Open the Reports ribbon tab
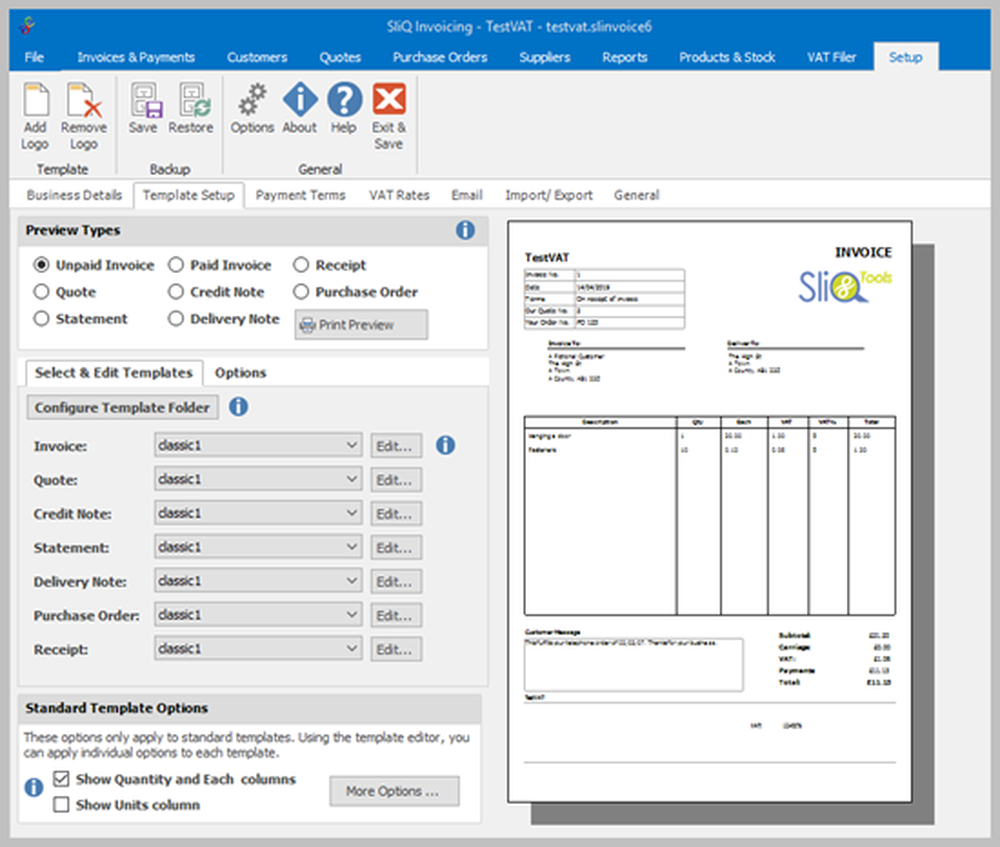The image size is (1000, 847). (624, 57)
